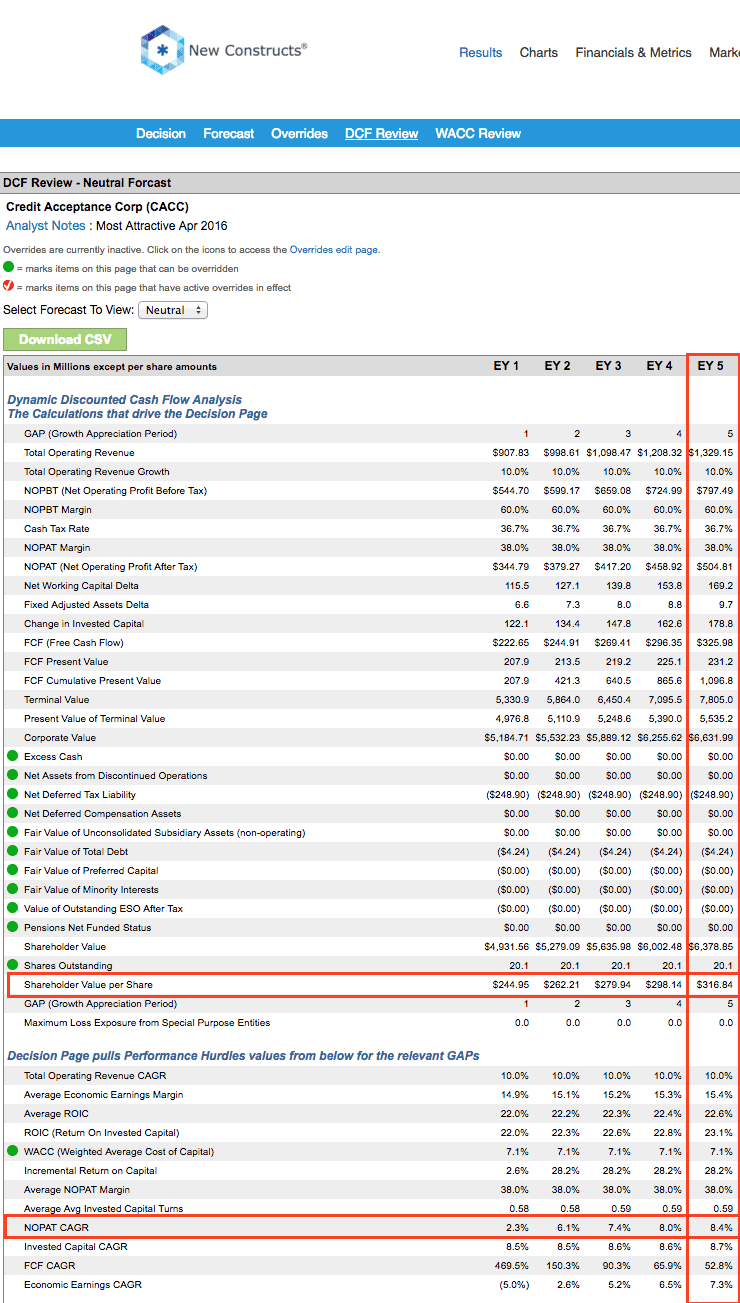Click the New Constructs hexagon logo
Screen dimensions: 740x1303
point(162,50)
